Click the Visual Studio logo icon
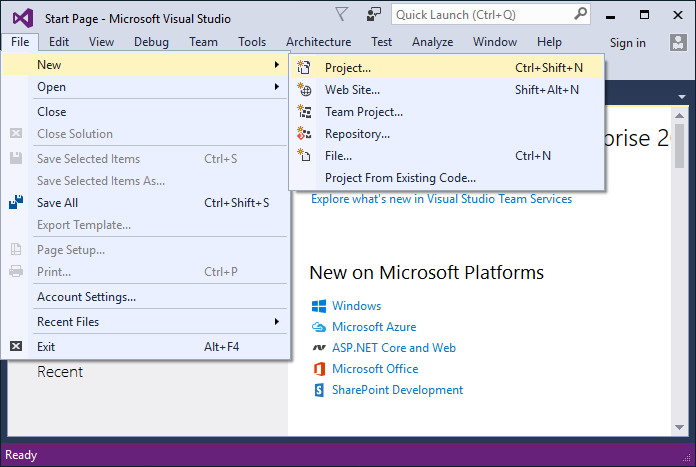Image resolution: width=696 pixels, height=467 pixels. pos(23,18)
